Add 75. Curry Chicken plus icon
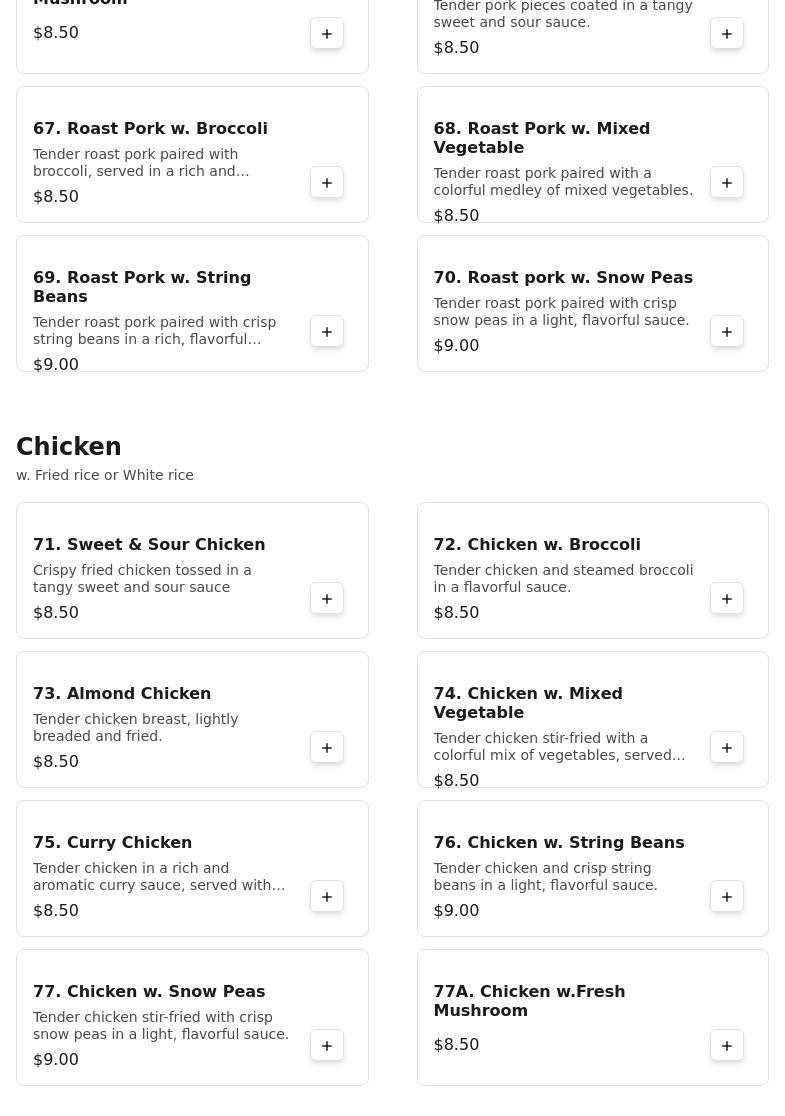The image size is (785, 1116). [x=327, y=897]
